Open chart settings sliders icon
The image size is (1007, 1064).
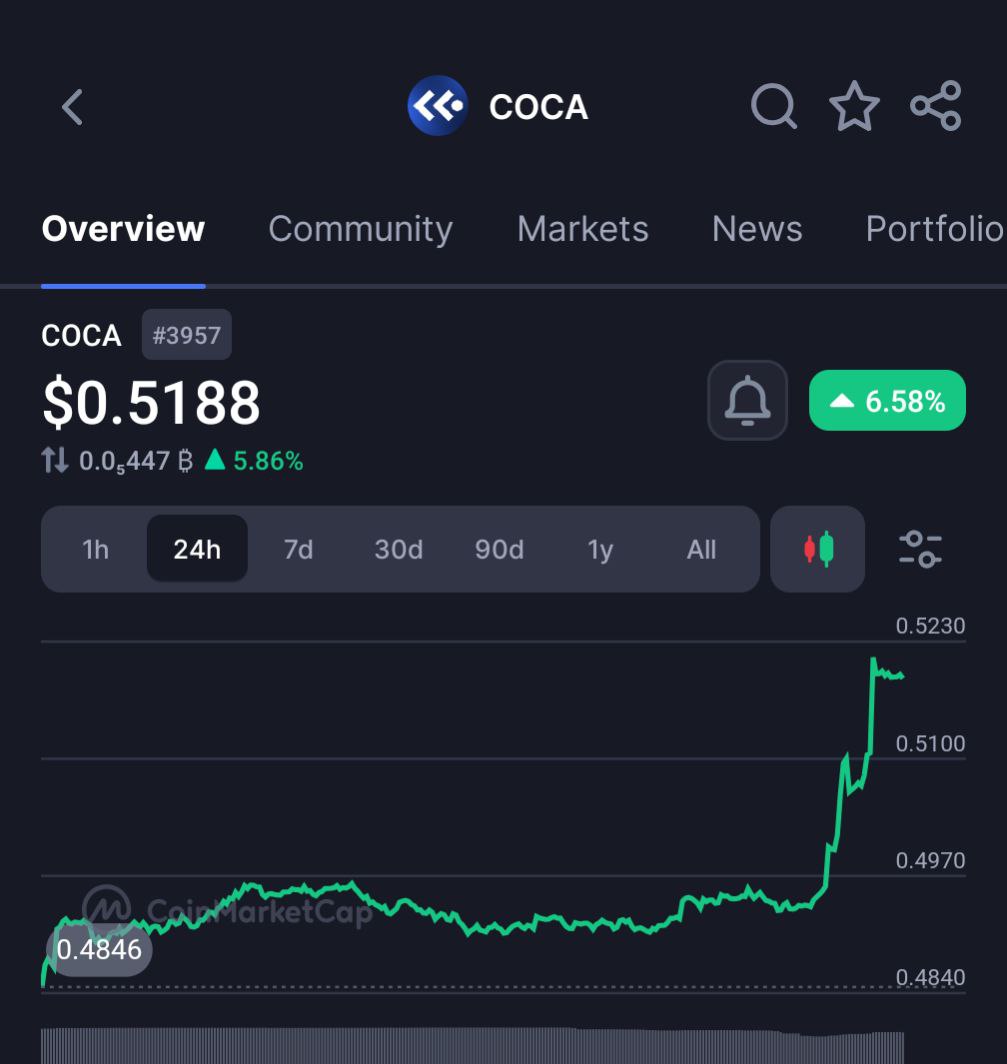[920, 549]
